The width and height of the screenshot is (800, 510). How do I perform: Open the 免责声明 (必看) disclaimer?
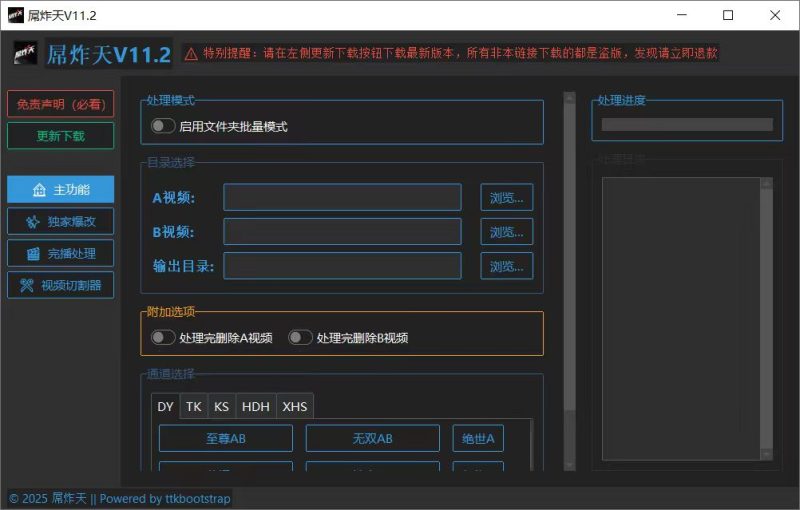tap(60, 104)
